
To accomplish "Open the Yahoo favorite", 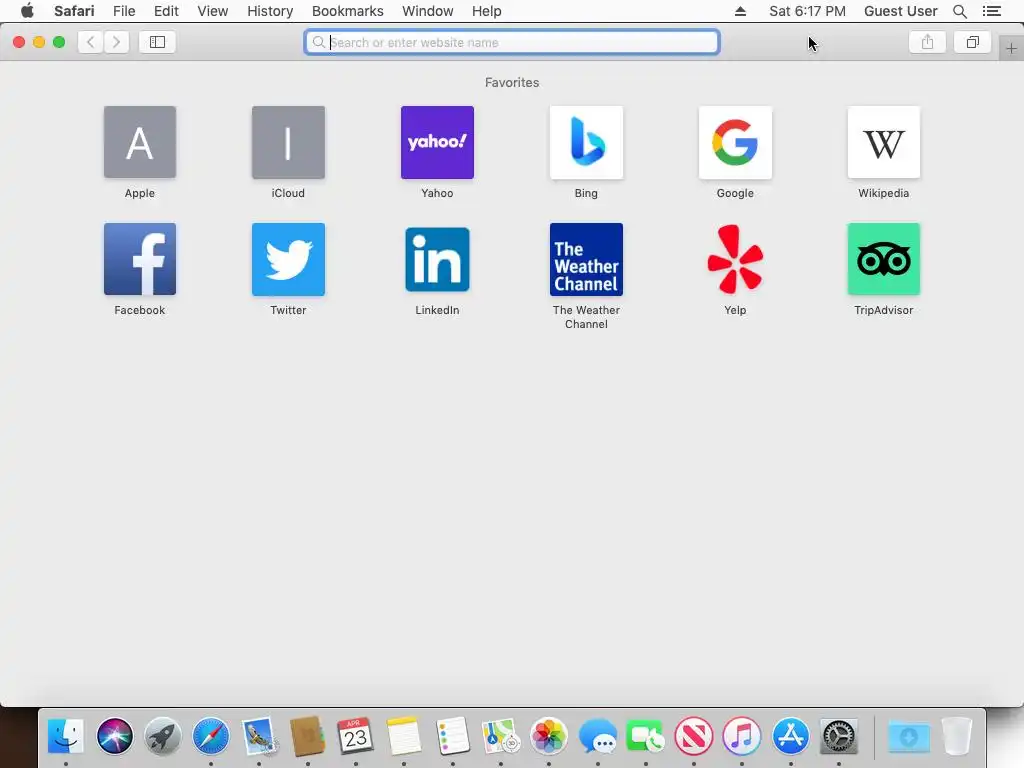I will click(x=437, y=142).
